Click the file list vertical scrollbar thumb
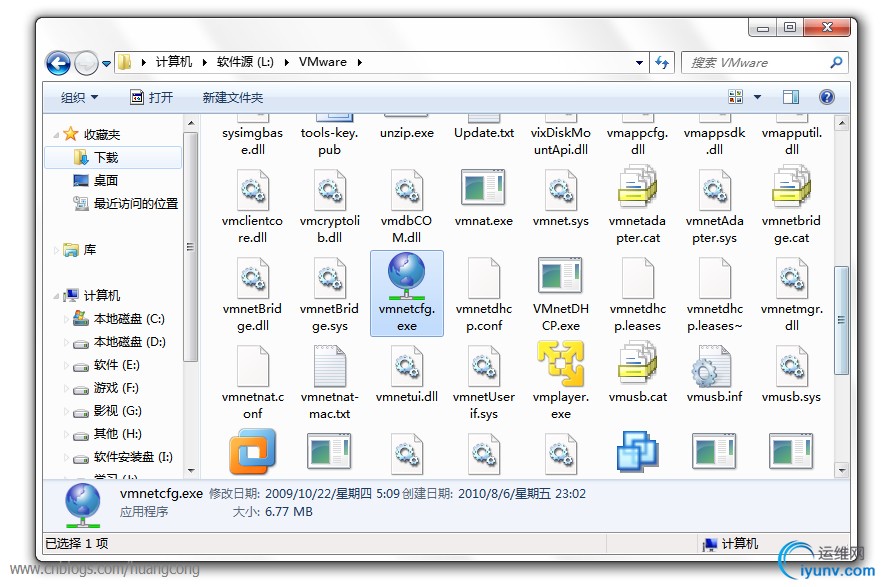Image resolution: width=881 pixels, height=587 pixels. coord(841,320)
